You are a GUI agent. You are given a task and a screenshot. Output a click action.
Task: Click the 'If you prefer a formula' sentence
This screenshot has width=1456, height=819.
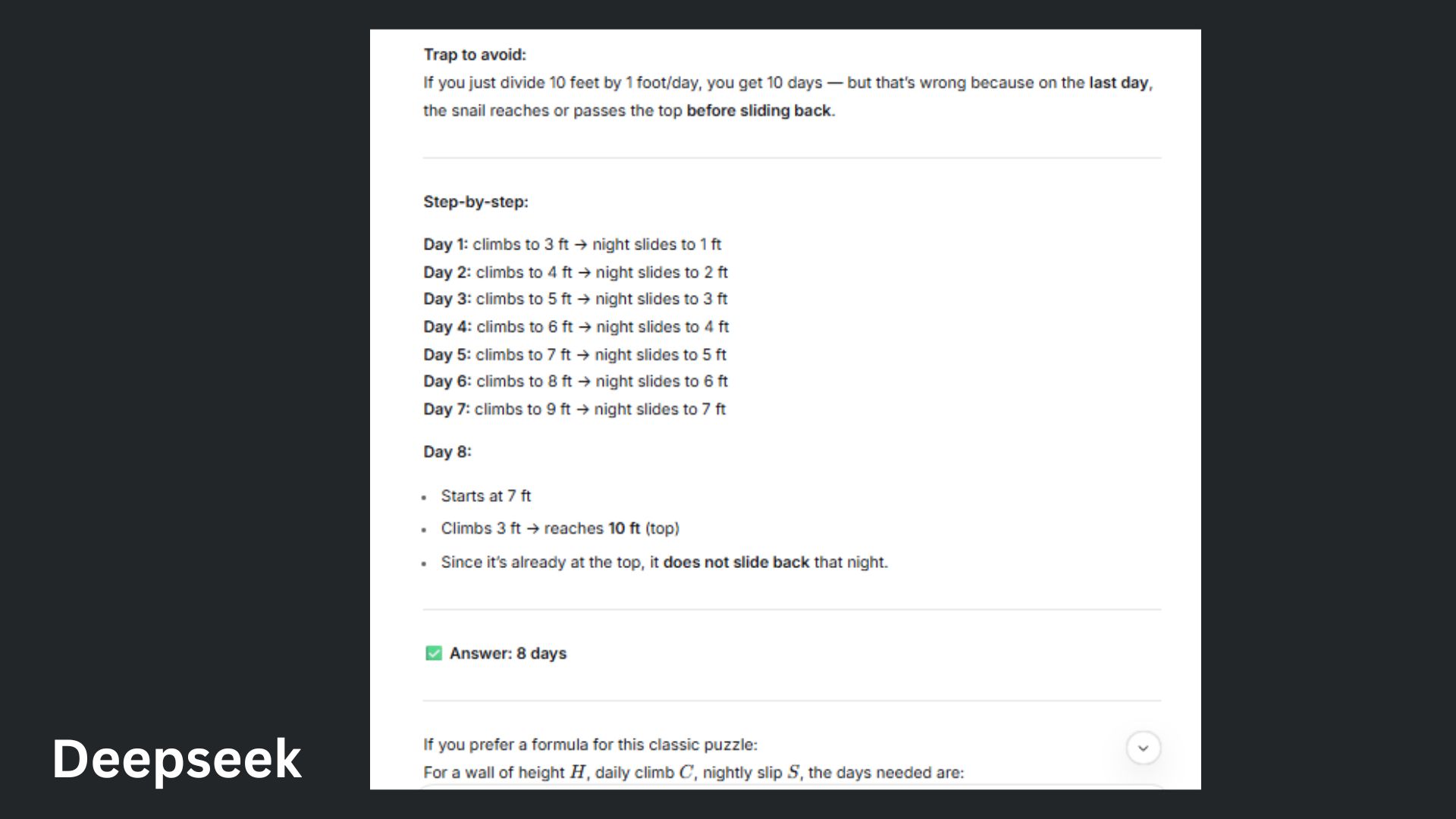tap(590, 745)
